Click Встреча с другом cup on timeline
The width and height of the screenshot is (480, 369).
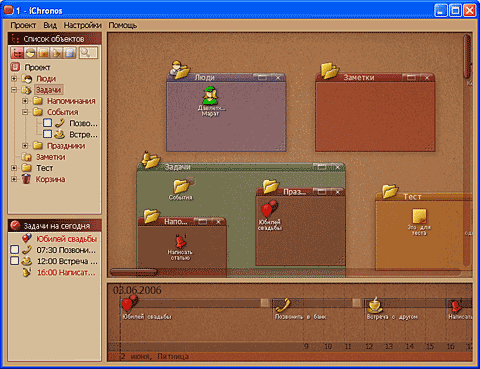click(375, 305)
